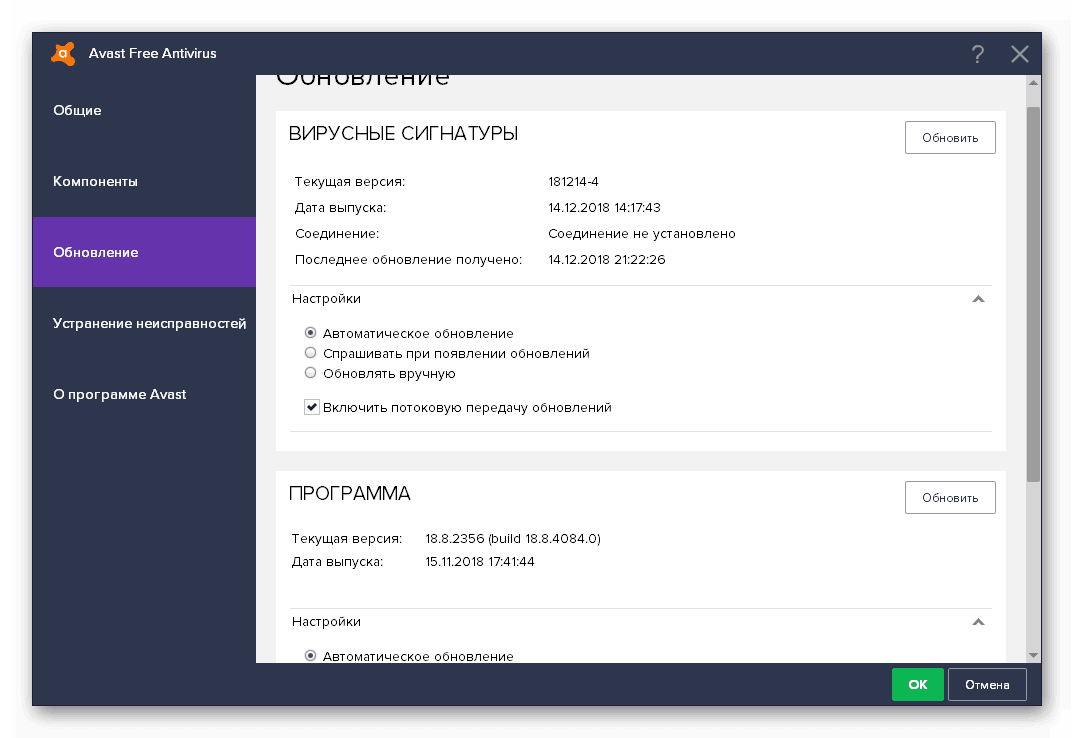Viewport: 1074px width, 738px height.
Task: Open the Общие settings tab
Action: [78, 110]
